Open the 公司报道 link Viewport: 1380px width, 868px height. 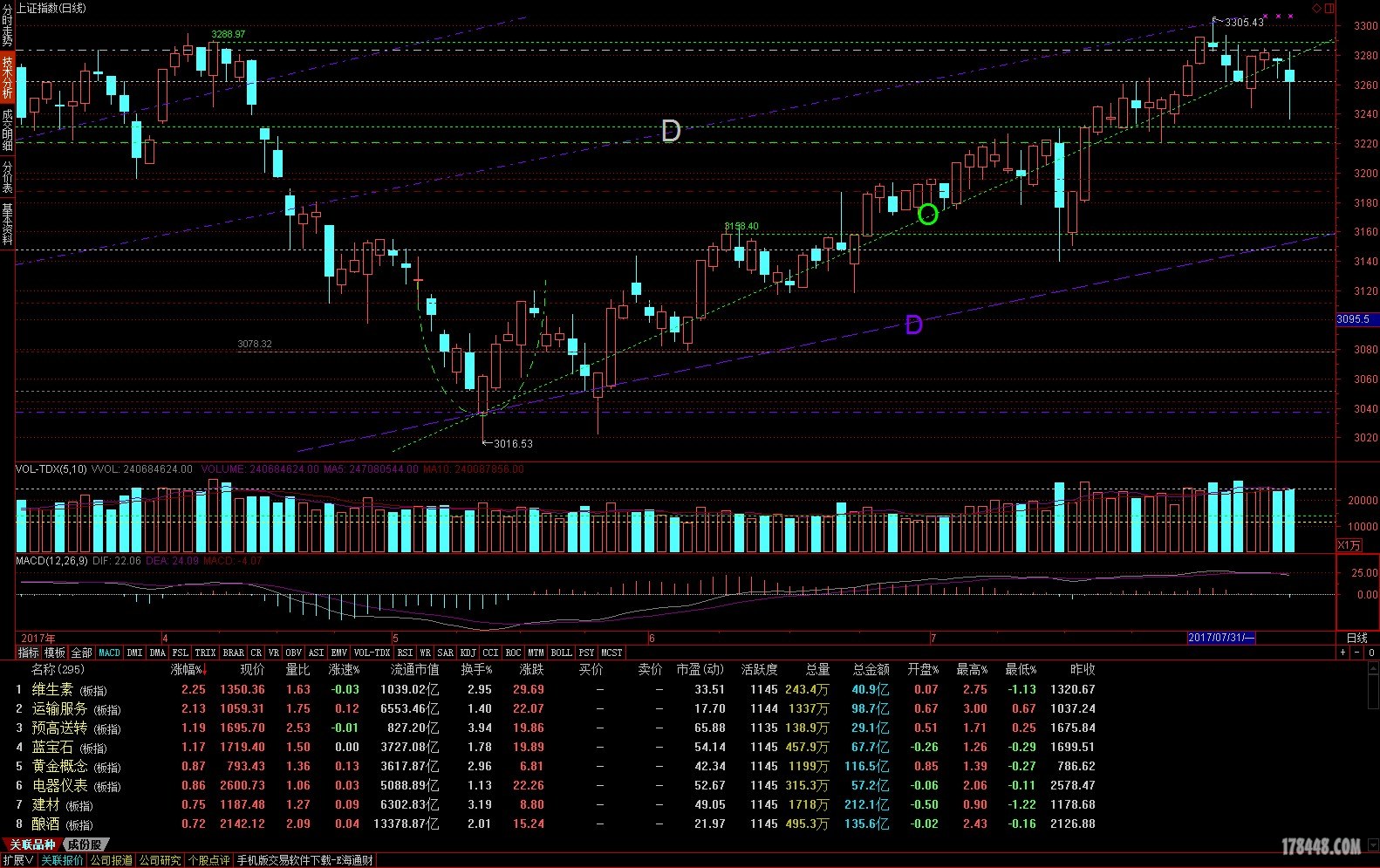click(x=112, y=860)
